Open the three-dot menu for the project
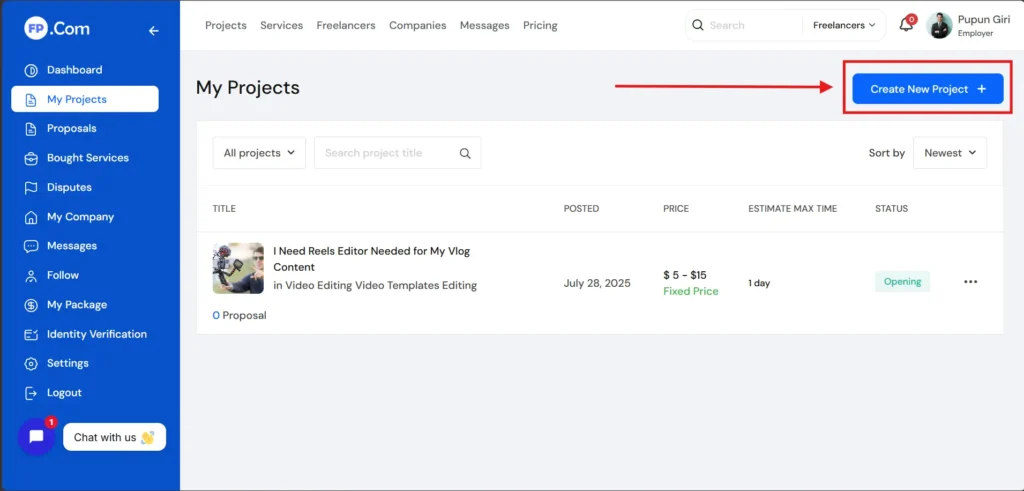The height and width of the screenshot is (491, 1024). [970, 282]
